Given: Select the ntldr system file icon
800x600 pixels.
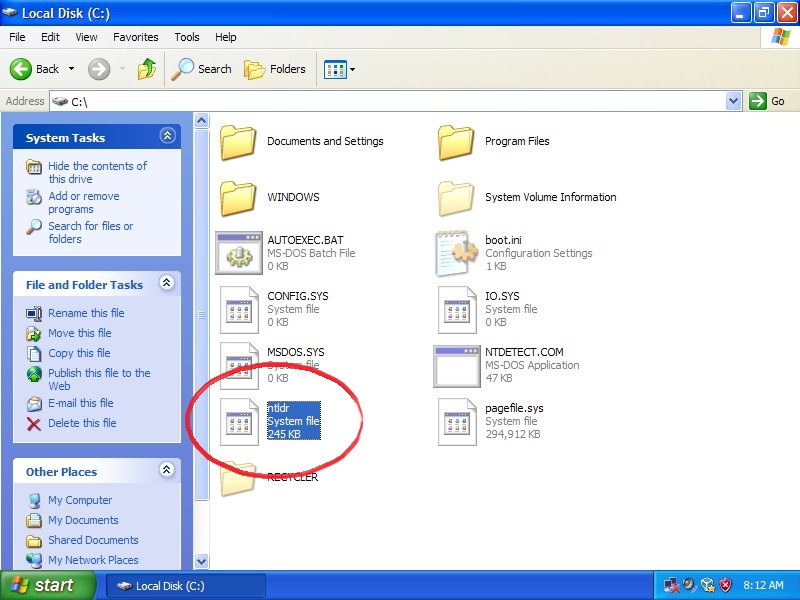Looking at the screenshot, I should (x=239, y=421).
